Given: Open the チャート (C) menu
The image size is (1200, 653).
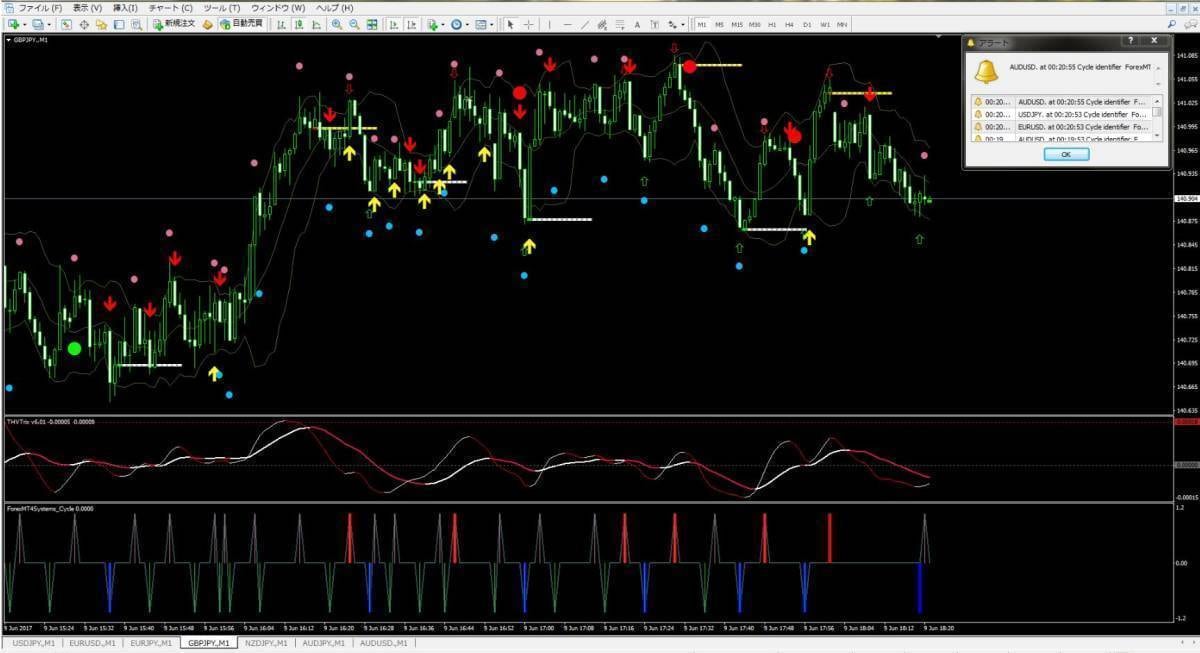Looking at the screenshot, I should pos(170,7).
